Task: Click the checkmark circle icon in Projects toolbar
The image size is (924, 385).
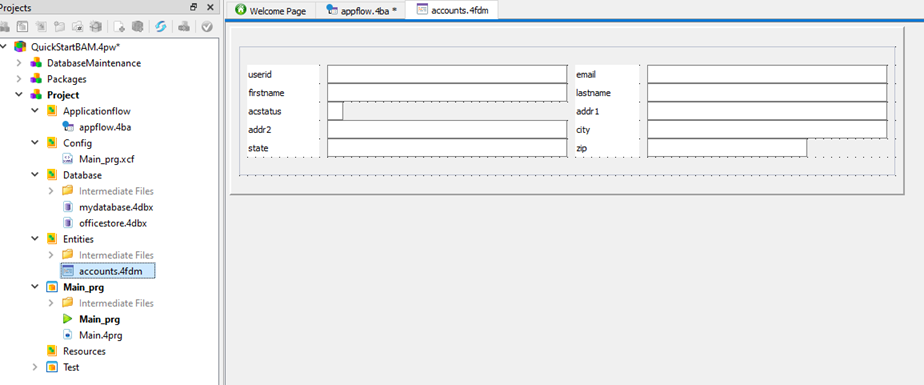Action: [207, 27]
